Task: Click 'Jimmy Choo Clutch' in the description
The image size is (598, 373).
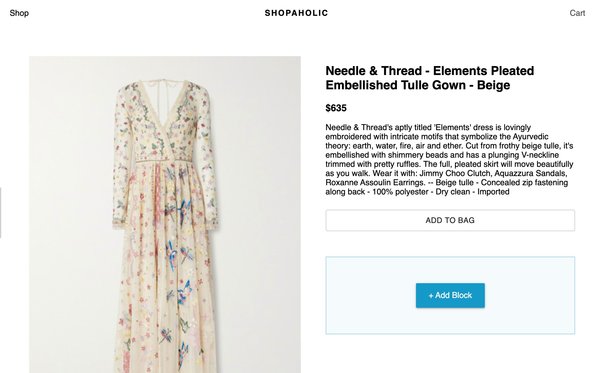Action: (x=453, y=173)
